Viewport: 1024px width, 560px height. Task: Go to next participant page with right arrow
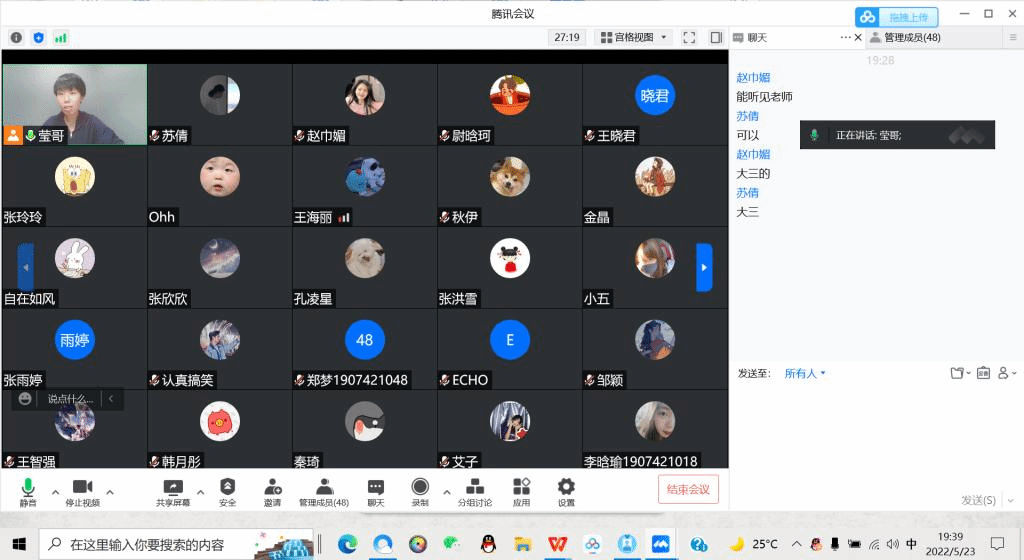[704, 267]
